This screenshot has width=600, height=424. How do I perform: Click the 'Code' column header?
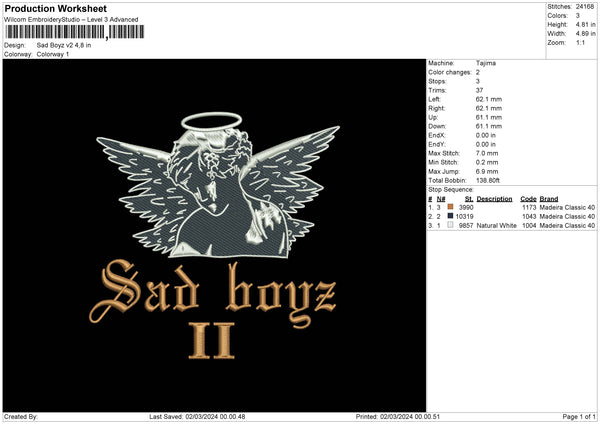(x=528, y=198)
